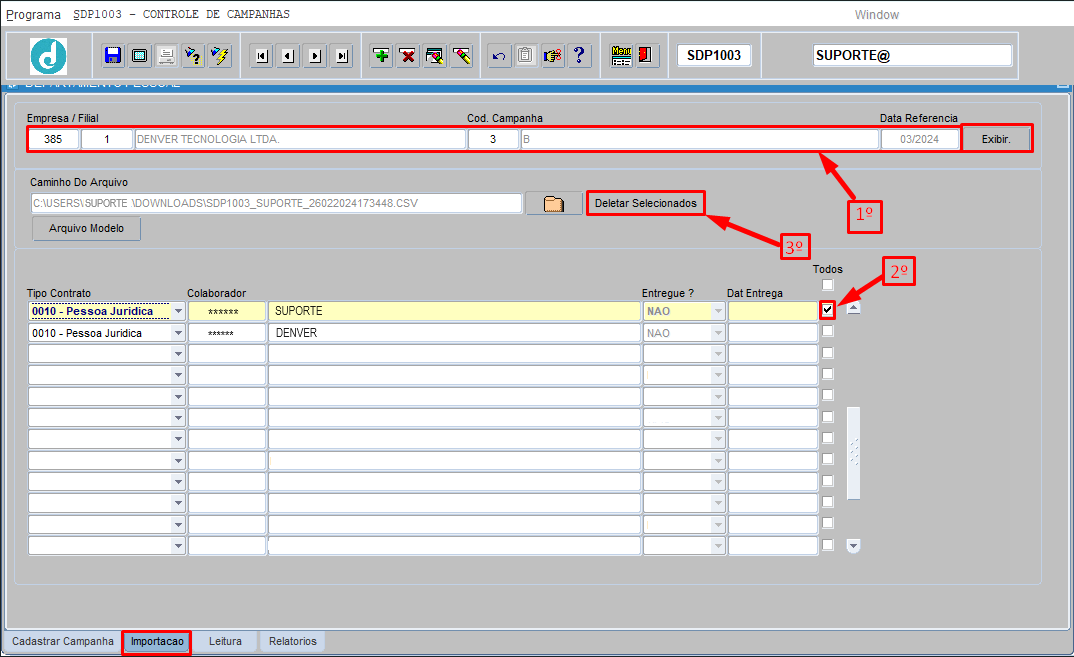Viewport: 1074px width, 657px height.
Task: Click Dat Entrega cell on DENVER row
Action: point(773,333)
